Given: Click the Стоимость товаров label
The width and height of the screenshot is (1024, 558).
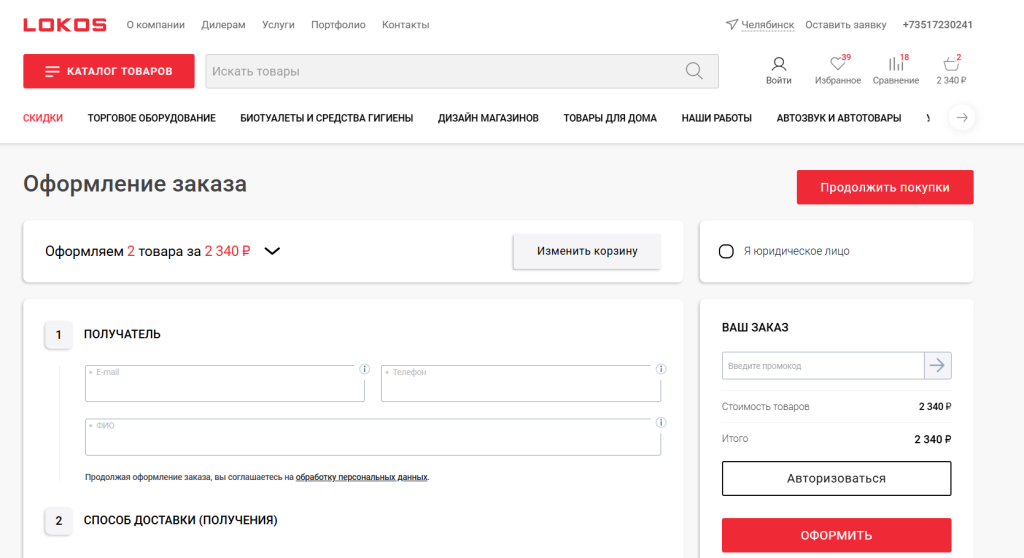Looking at the screenshot, I should click(x=765, y=406).
